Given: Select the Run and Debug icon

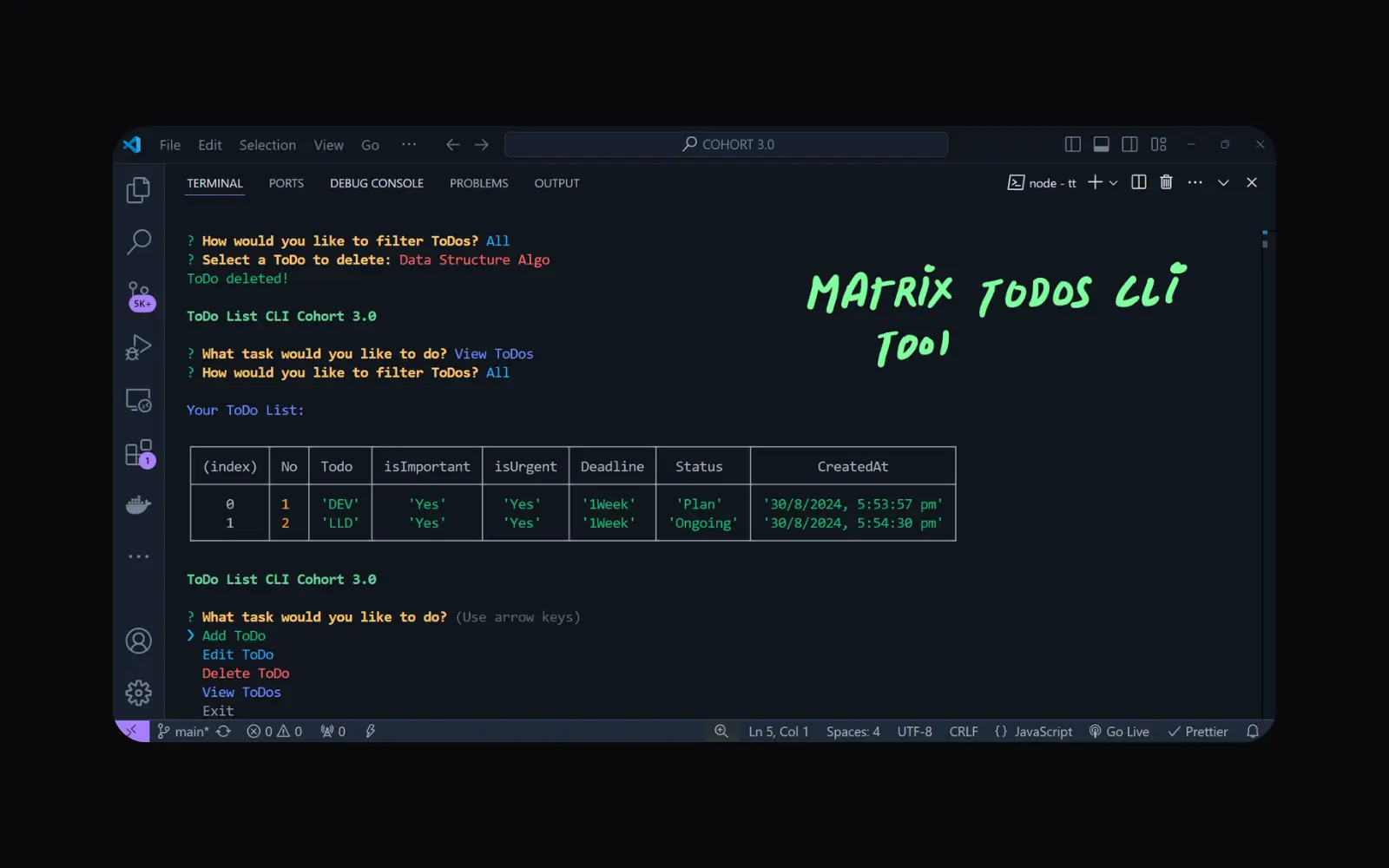Looking at the screenshot, I should [x=138, y=347].
